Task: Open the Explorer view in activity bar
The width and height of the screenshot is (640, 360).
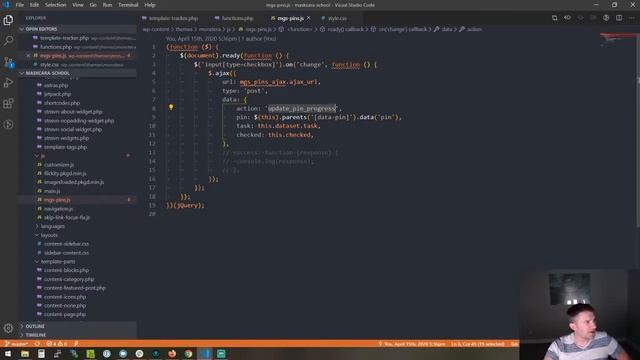Action: click(8, 20)
